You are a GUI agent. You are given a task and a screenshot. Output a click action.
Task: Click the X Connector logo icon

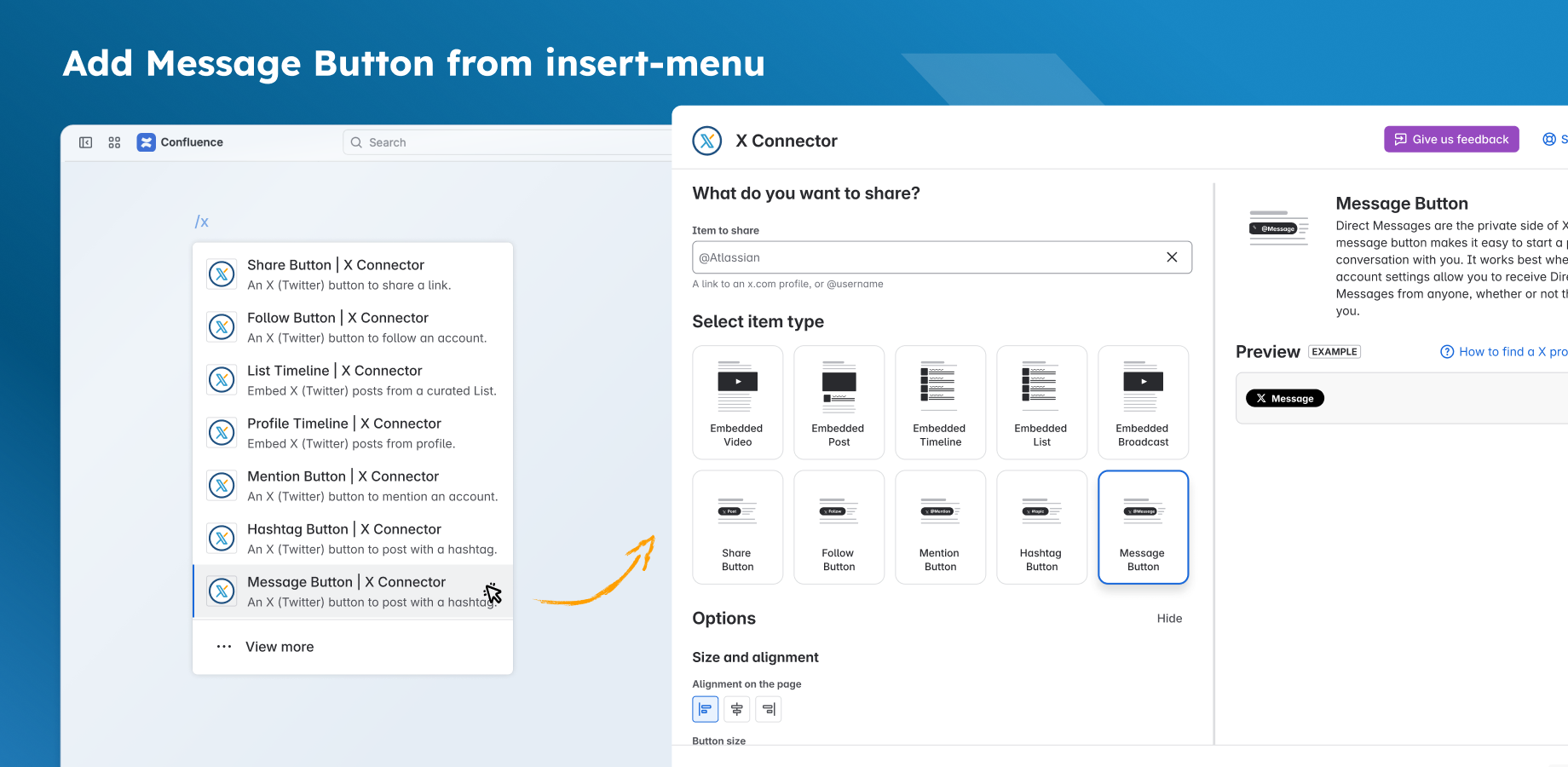pyautogui.click(x=707, y=141)
